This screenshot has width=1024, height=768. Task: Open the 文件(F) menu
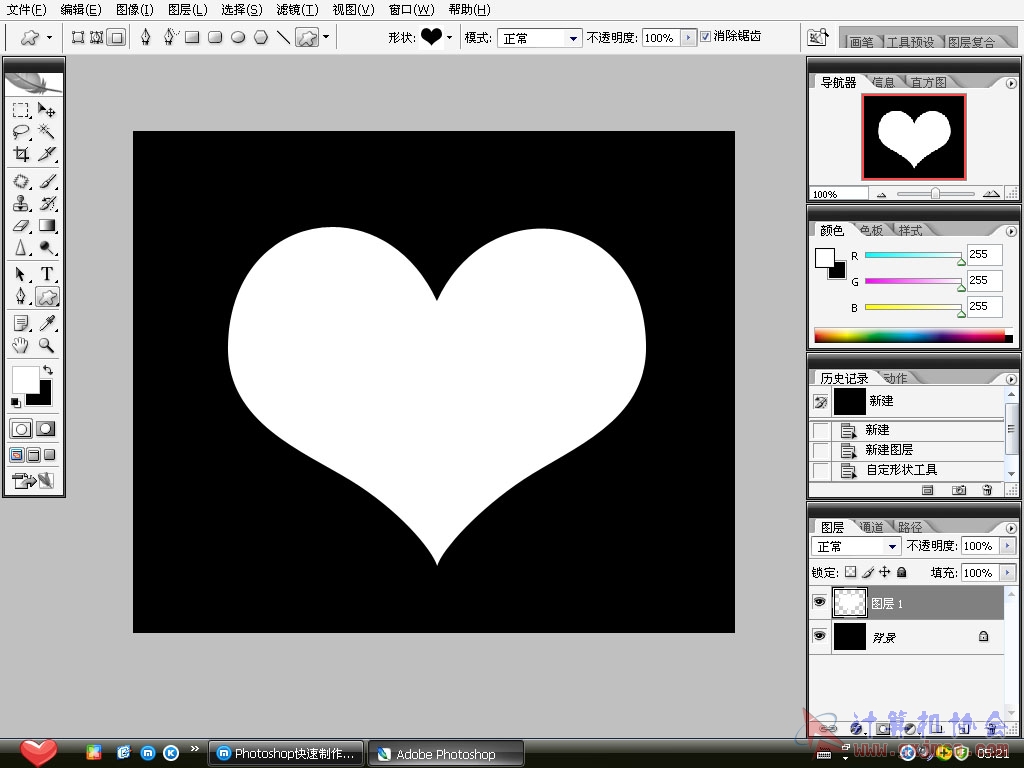click(27, 10)
